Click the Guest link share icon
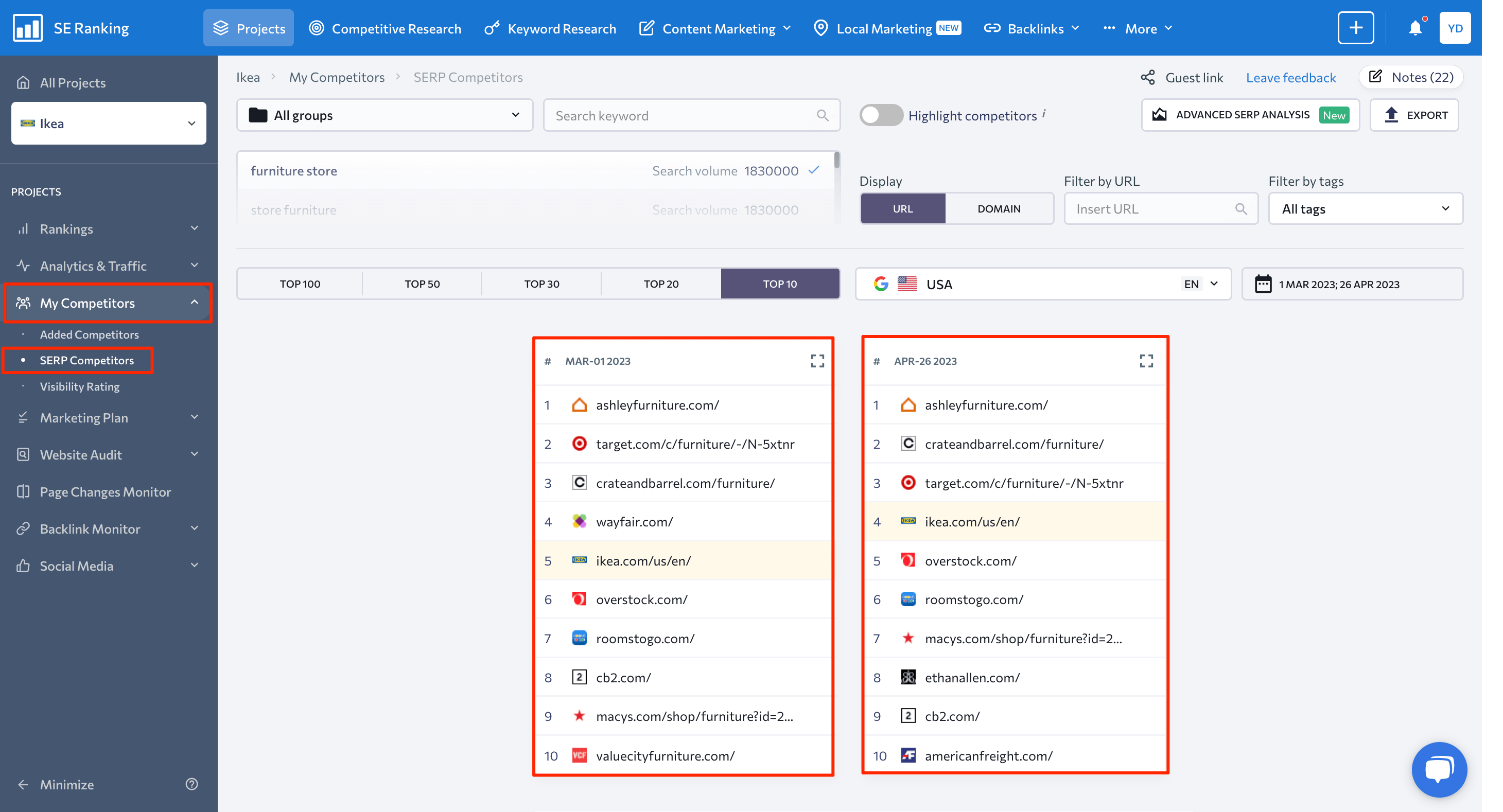 [1148, 78]
